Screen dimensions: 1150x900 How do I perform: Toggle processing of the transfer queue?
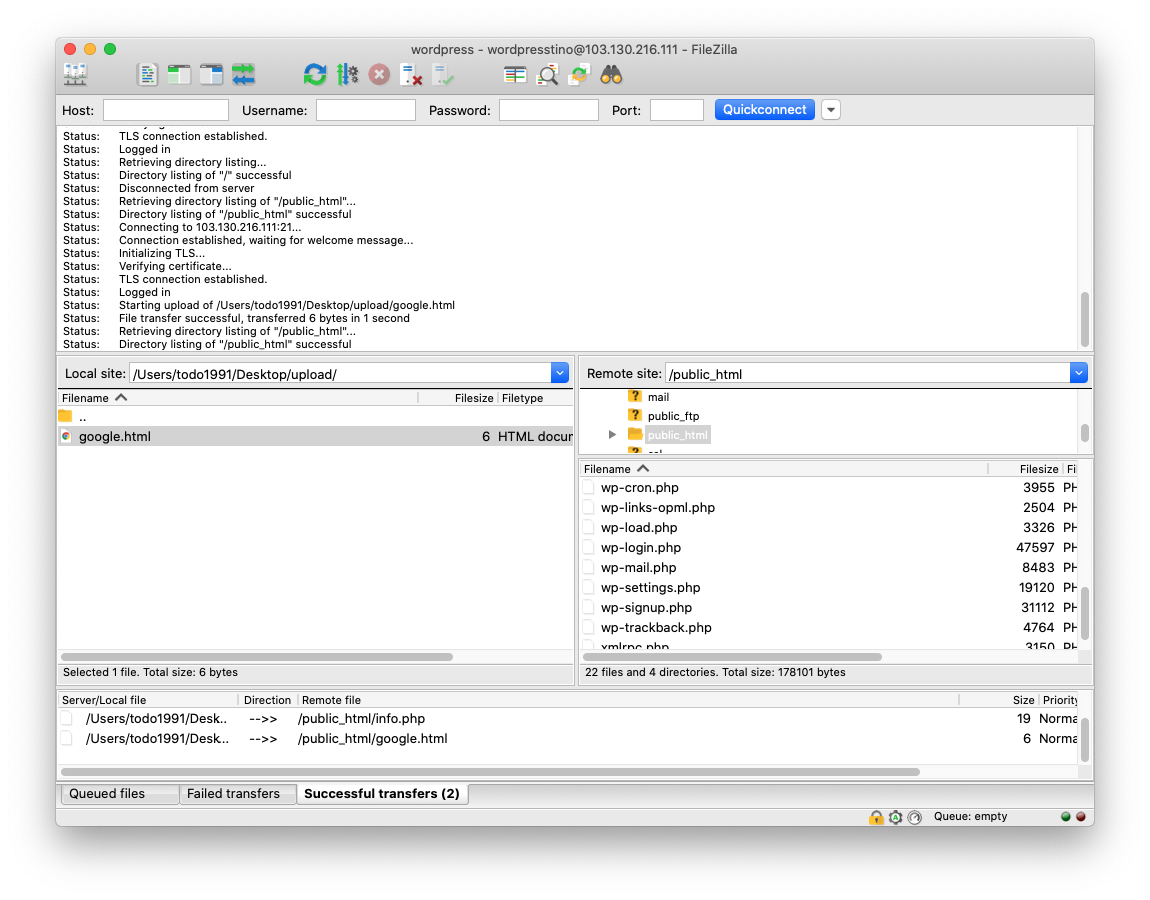click(x=347, y=75)
